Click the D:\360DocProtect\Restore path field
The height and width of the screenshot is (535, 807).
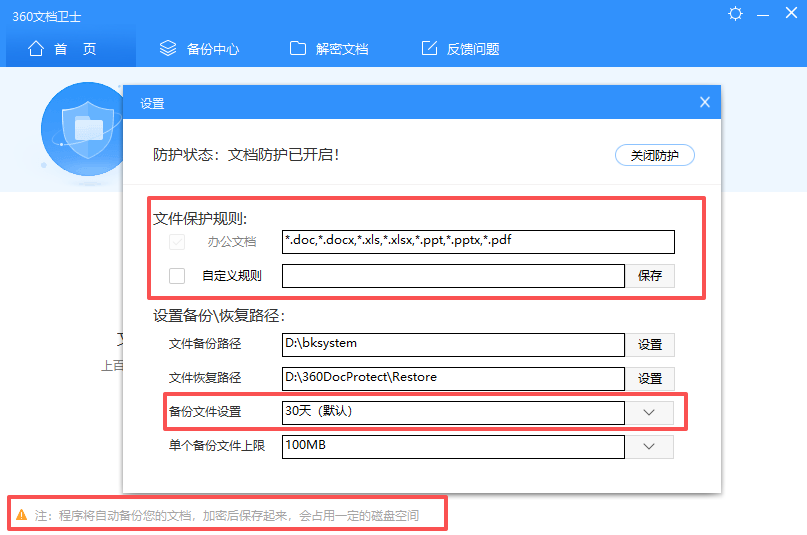453,379
